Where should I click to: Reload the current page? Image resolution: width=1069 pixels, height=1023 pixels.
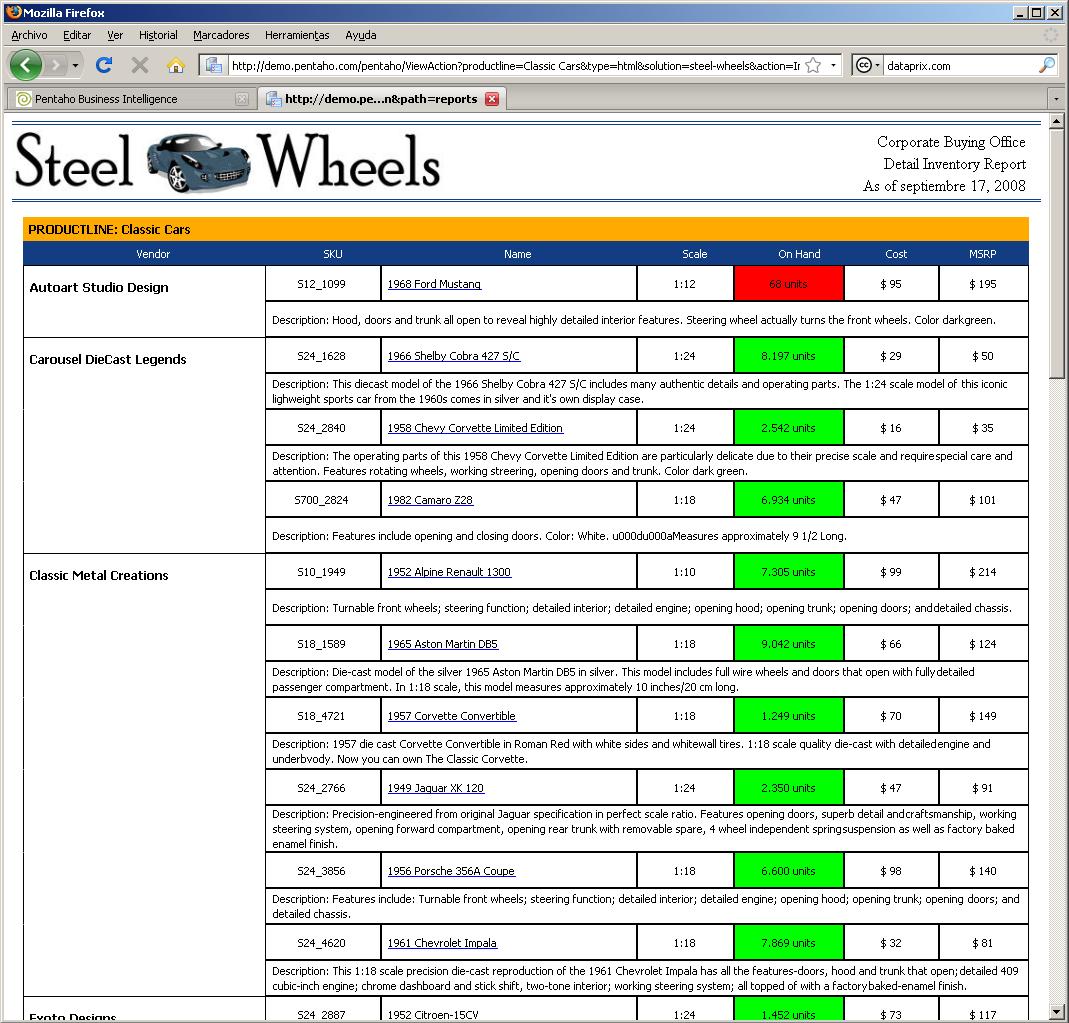[x=104, y=65]
